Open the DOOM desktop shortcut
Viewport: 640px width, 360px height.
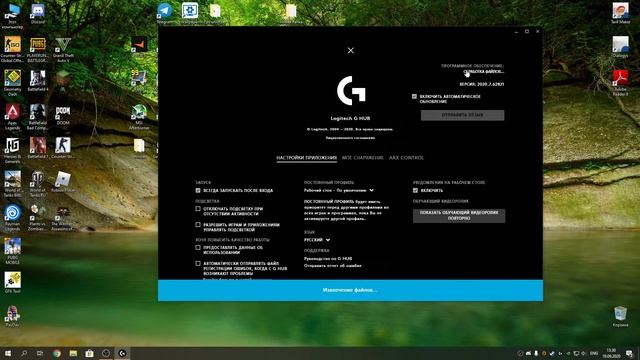(63, 115)
